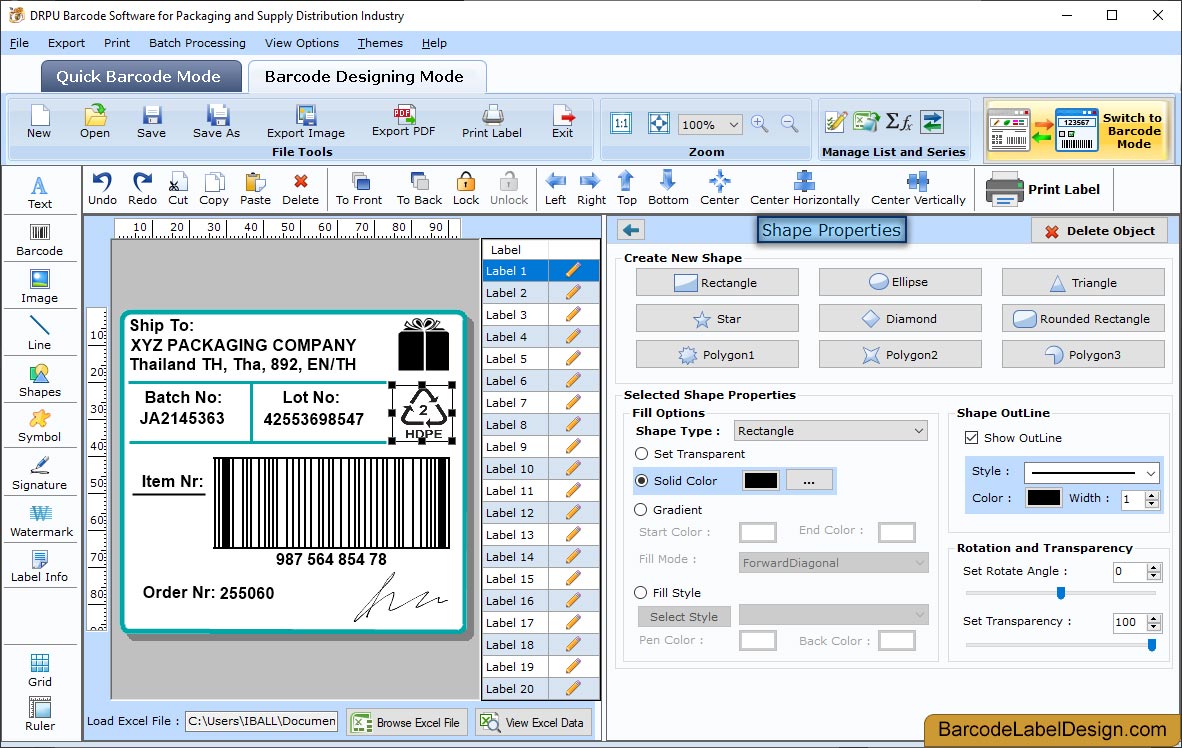Click the Paste icon
The height and width of the screenshot is (748, 1182).
coord(256,189)
